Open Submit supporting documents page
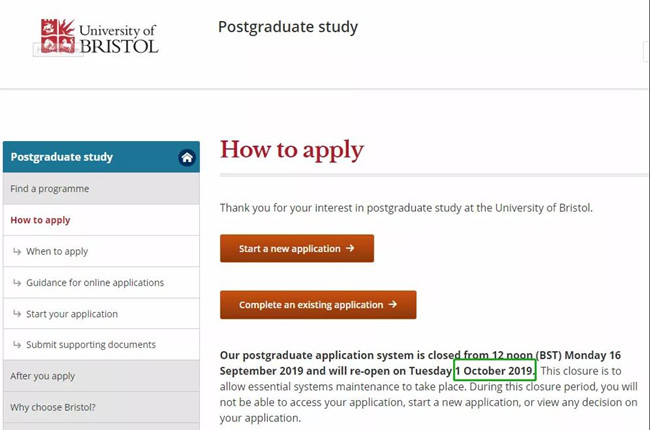This screenshot has width=650, height=430. [x=101, y=345]
